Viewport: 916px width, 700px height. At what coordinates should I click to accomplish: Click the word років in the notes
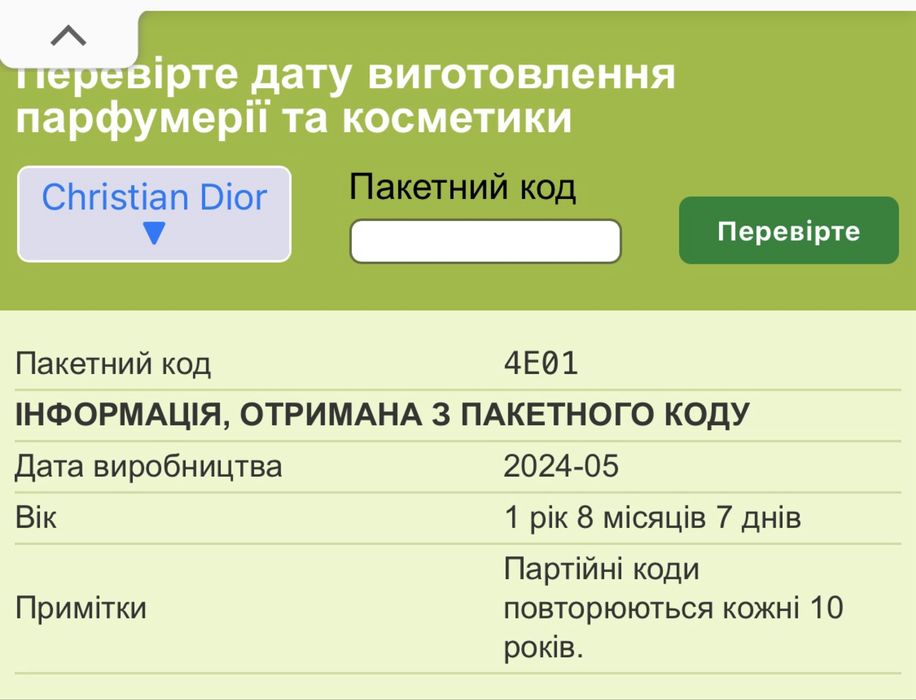pyautogui.click(x=543, y=647)
